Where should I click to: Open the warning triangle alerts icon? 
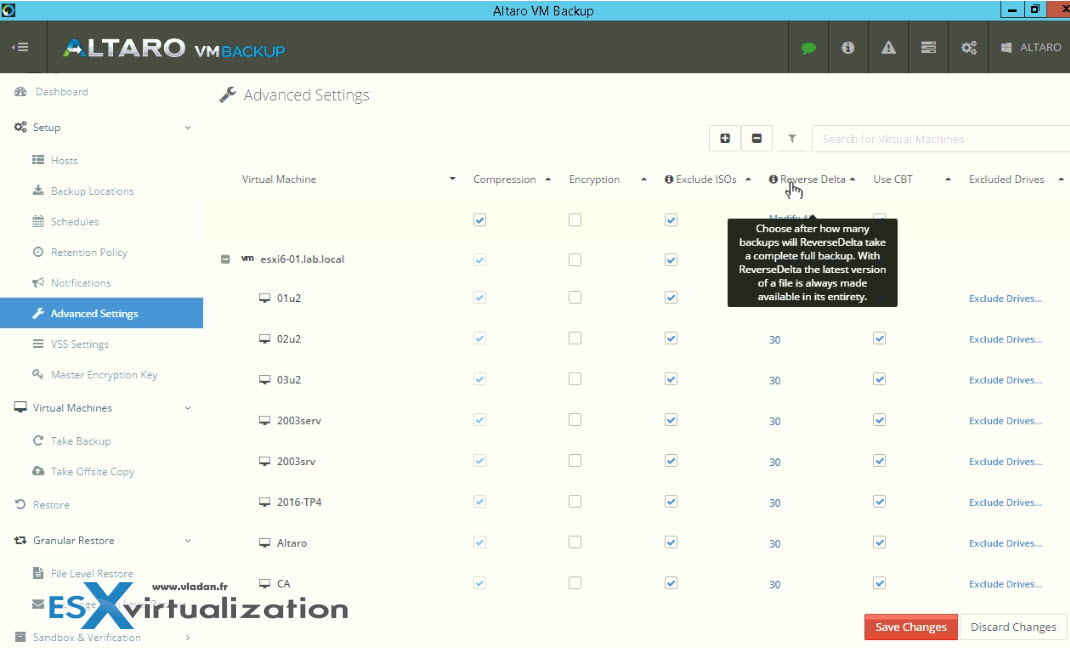[888, 48]
